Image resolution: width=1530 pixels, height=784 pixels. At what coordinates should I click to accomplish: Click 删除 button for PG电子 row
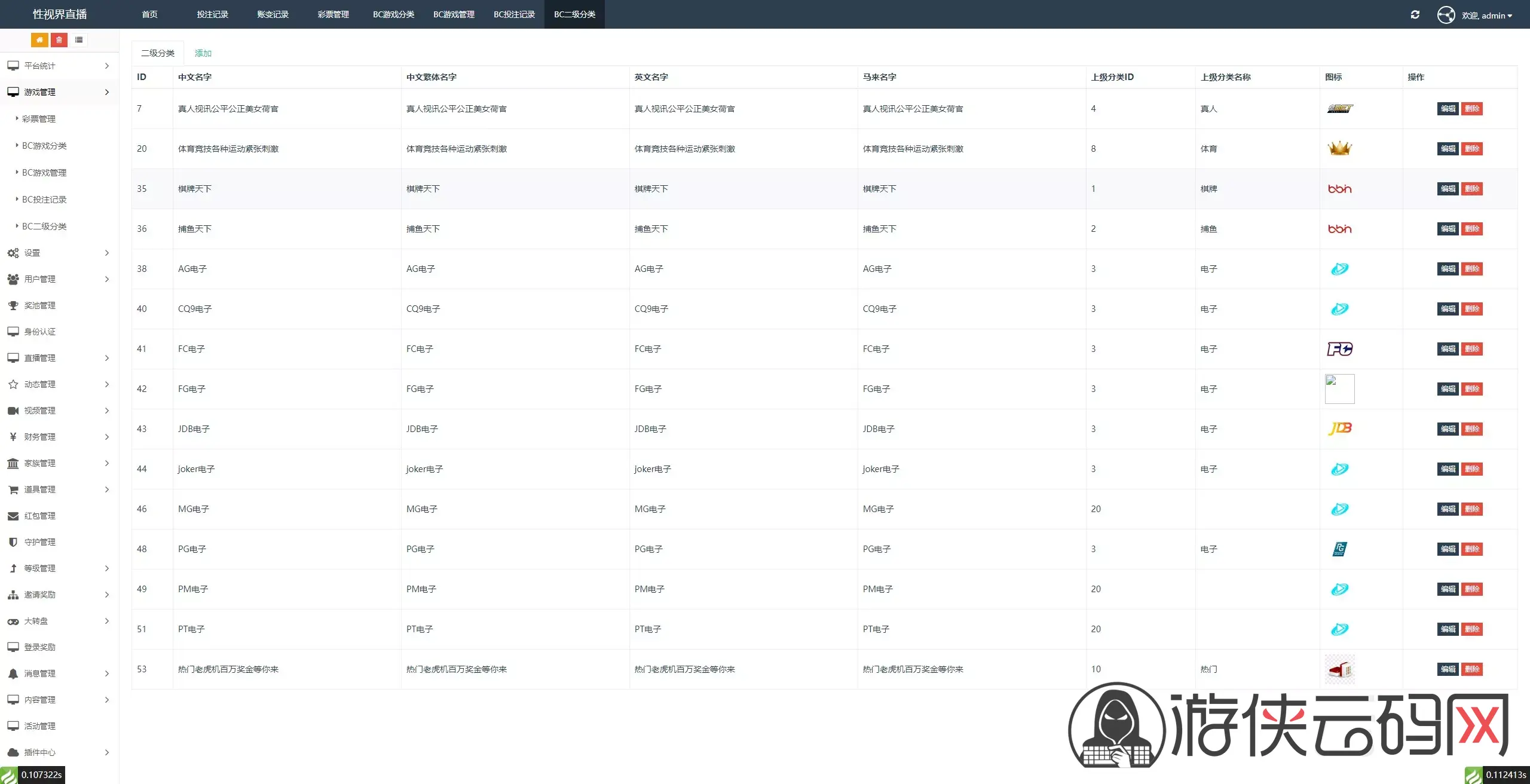1471,549
